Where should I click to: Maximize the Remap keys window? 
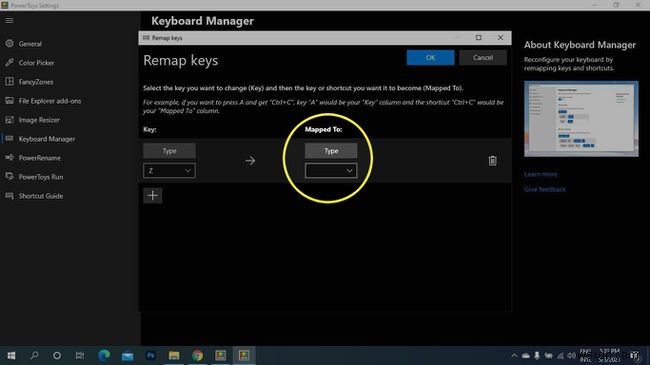479,37
